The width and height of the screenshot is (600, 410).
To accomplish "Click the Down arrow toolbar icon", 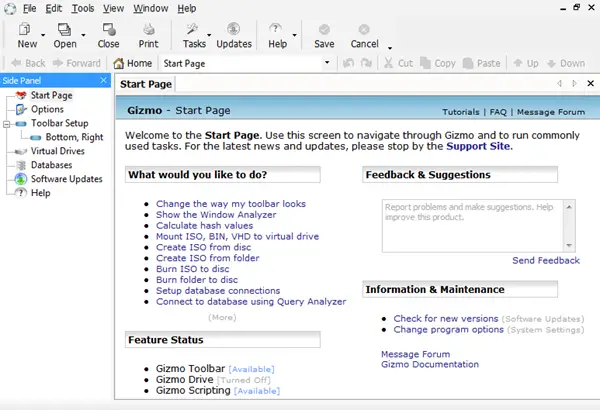I will 551,63.
